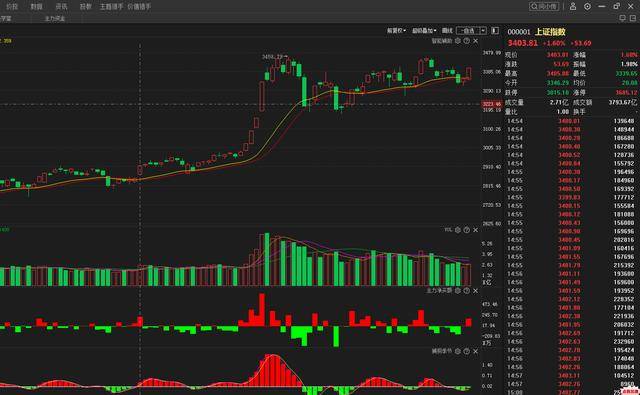Open VOL panel settings gear
640x395 pixels.
(x=458, y=230)
